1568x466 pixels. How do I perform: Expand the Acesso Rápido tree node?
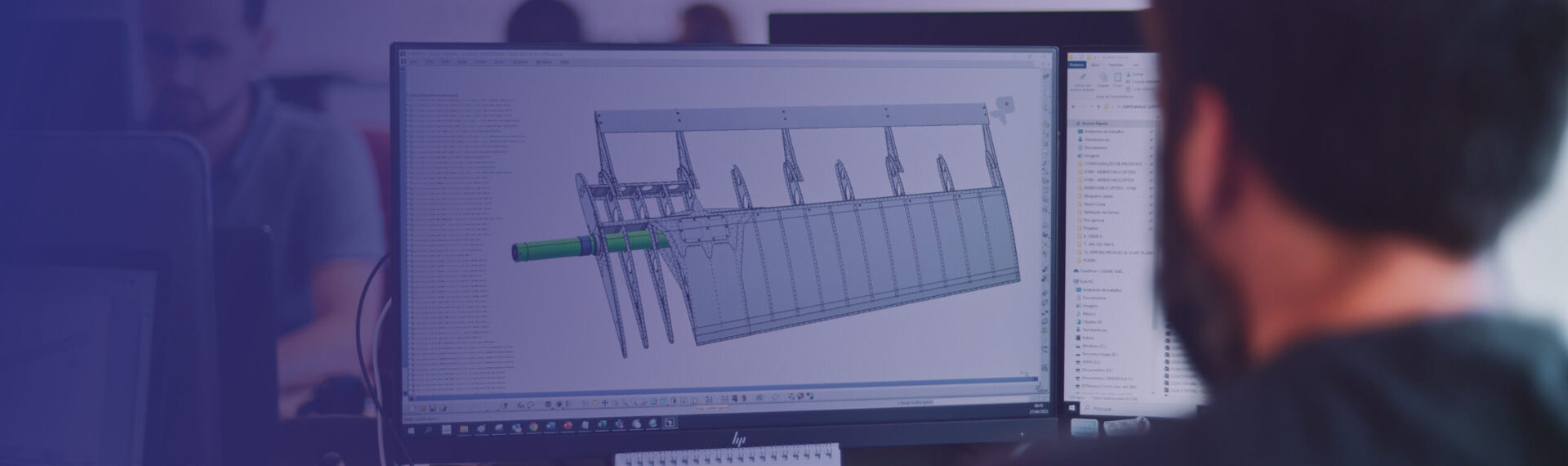coord(1075,123)
